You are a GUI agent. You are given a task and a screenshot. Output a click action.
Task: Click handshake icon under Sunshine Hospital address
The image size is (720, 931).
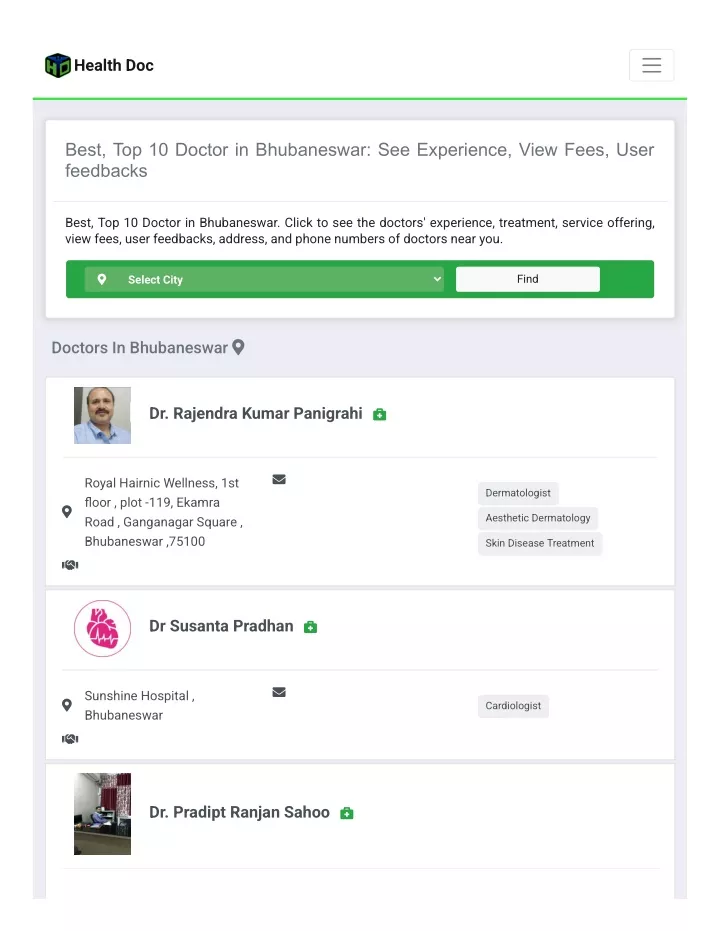[70, 739]
